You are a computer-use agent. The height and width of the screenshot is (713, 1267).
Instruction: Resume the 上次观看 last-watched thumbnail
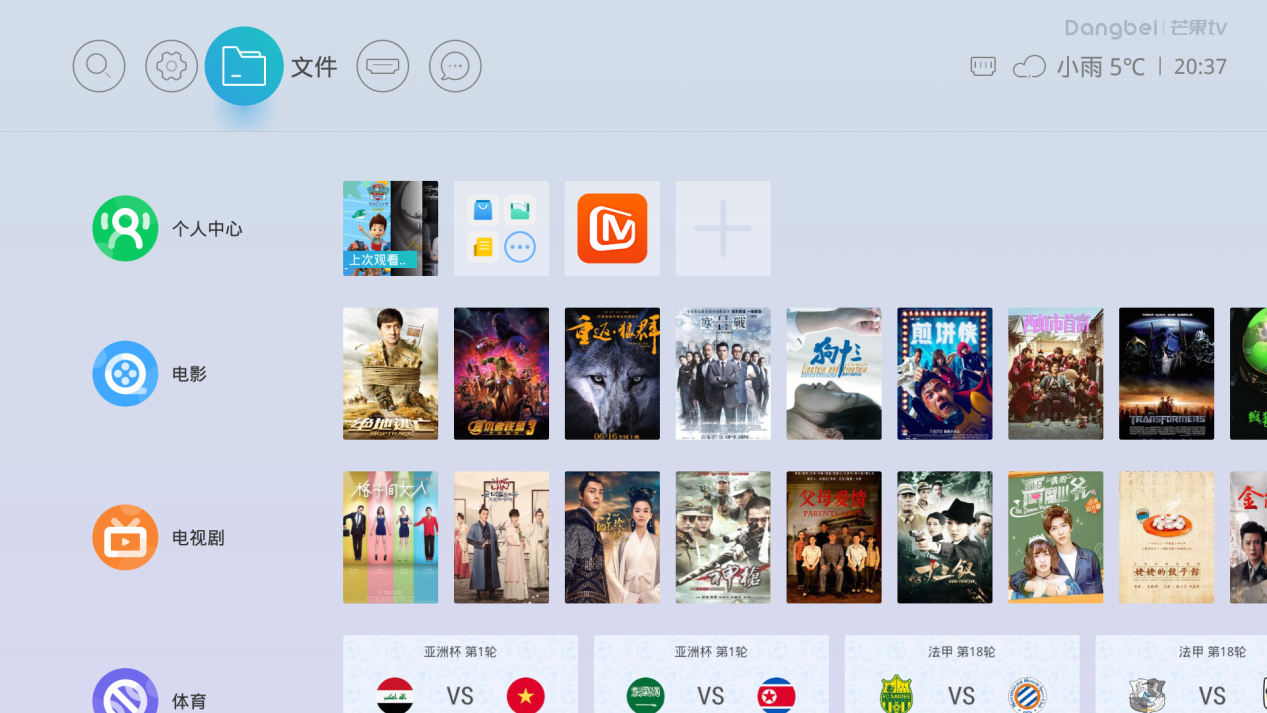point(390,228)
